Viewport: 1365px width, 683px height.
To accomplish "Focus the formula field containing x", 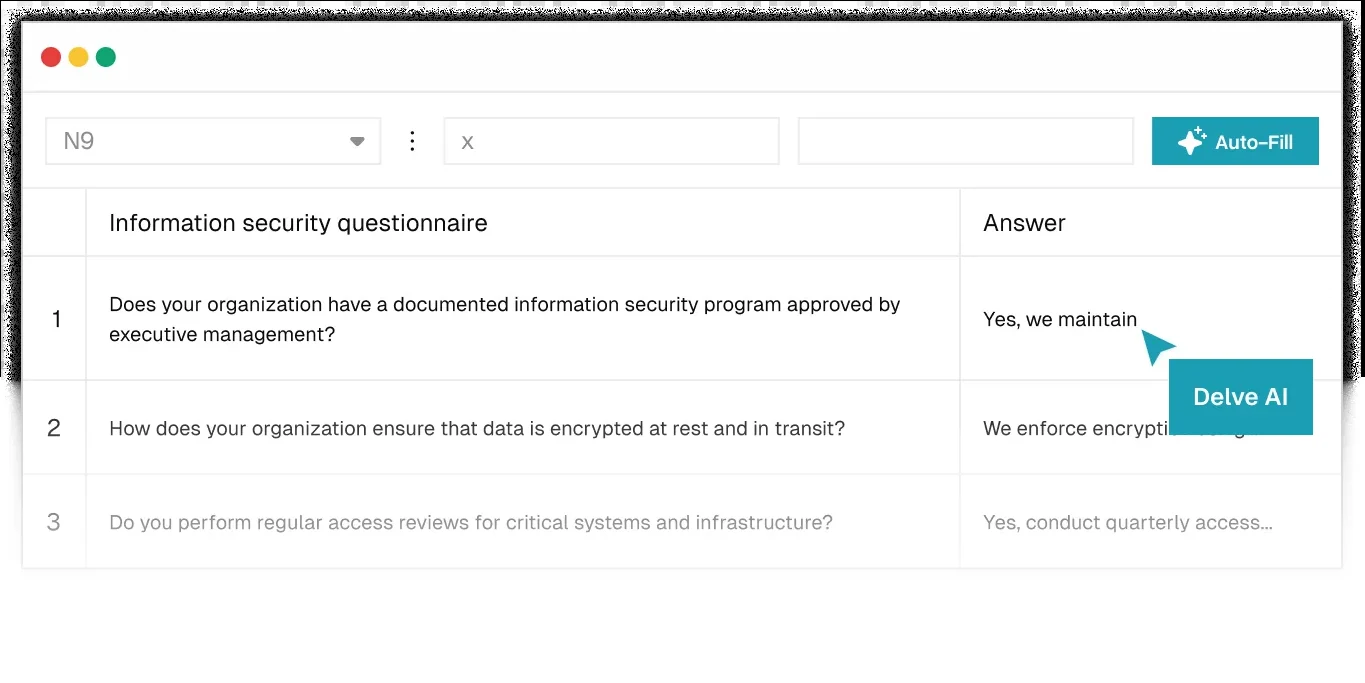I will click(611, 141).
